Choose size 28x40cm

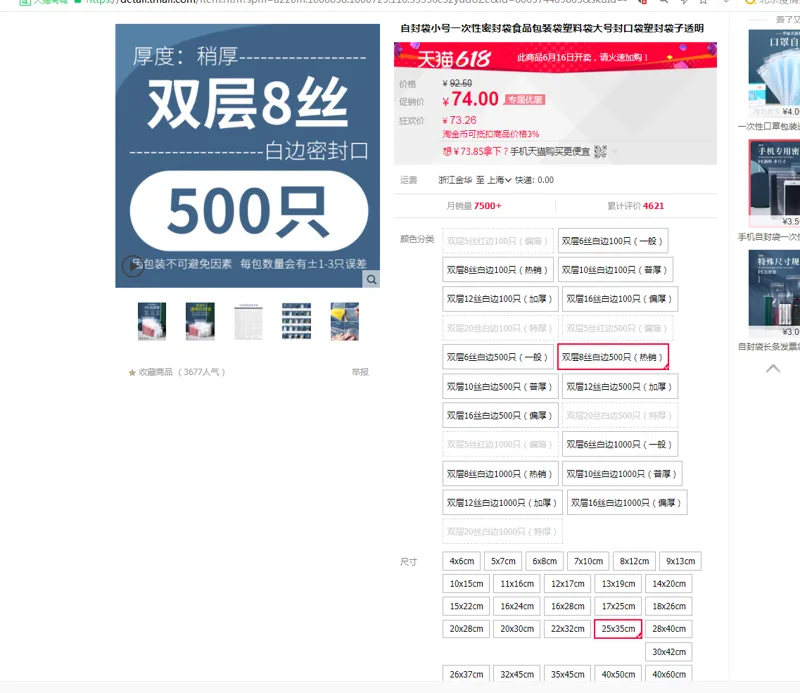click(669, 629)
